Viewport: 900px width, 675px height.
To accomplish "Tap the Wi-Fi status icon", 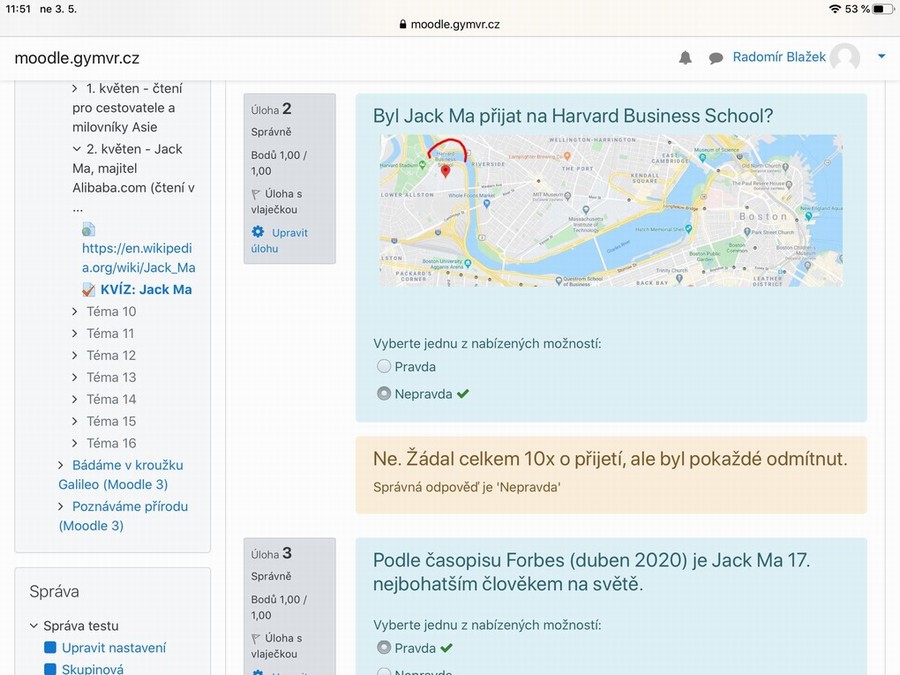I will point(835,9).
